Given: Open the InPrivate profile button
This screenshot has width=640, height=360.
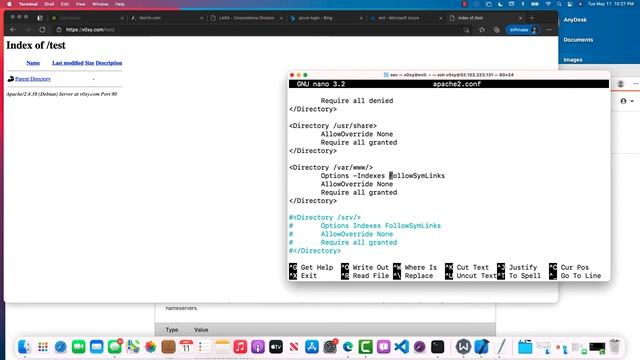Looking at the screenshot, I should click(x=523, y=30).
